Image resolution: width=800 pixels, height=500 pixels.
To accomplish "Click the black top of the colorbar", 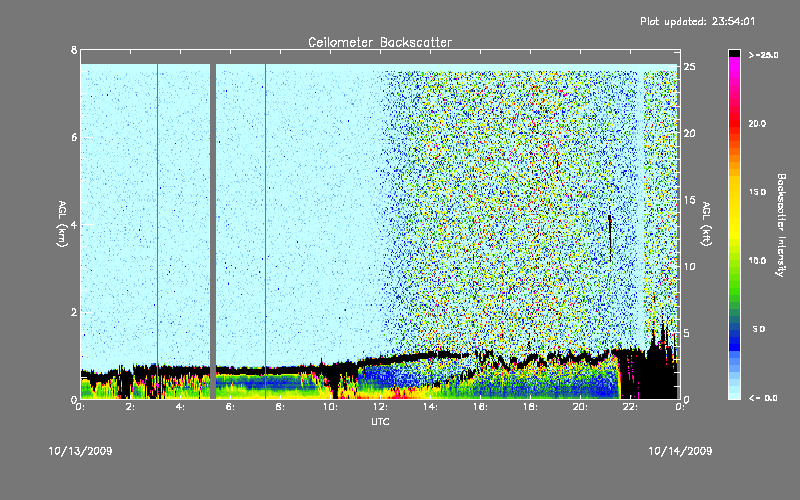I will 734,53.
